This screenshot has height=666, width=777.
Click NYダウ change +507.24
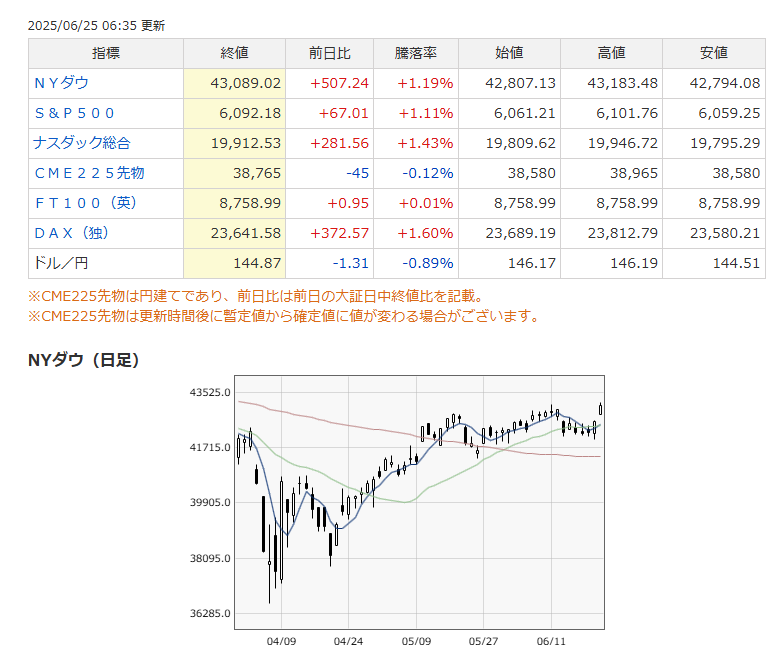[x=339, y=83]
